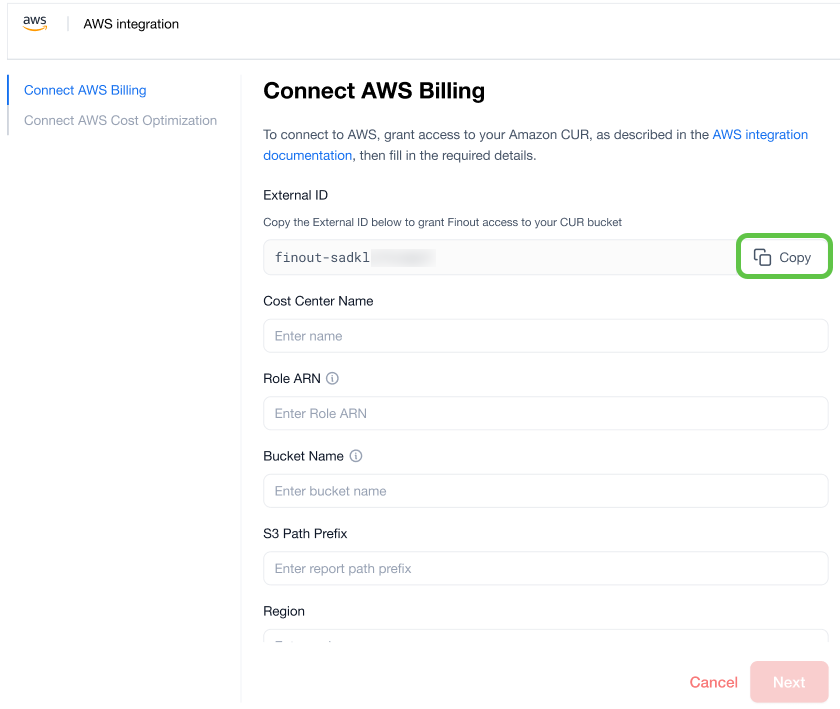The image size is (840, 709).
Task: Open the AWS integration documentation link
Action: [x=759, y=135]
